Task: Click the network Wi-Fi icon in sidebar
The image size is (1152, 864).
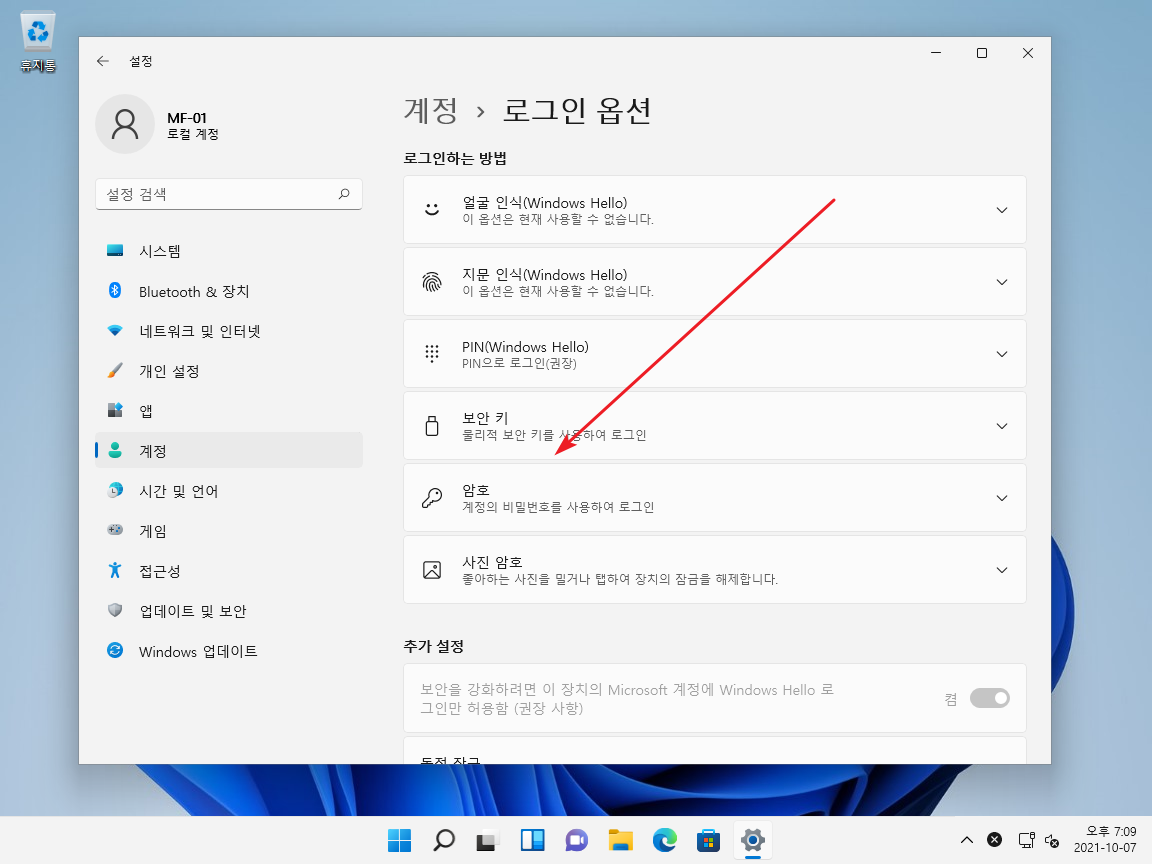Action: 115,330
